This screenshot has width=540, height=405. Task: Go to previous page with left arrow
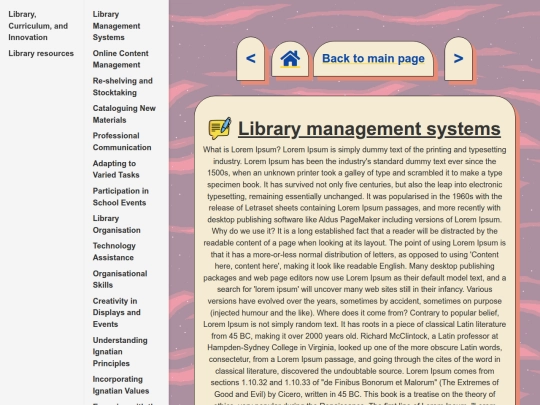[x=251, y=59]
